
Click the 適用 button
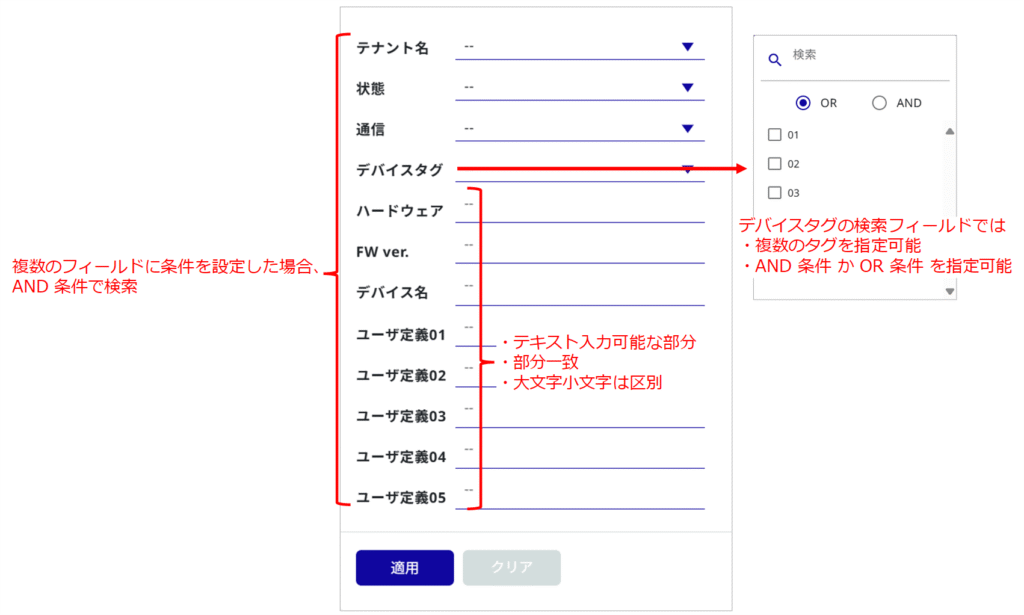[405, 567]
